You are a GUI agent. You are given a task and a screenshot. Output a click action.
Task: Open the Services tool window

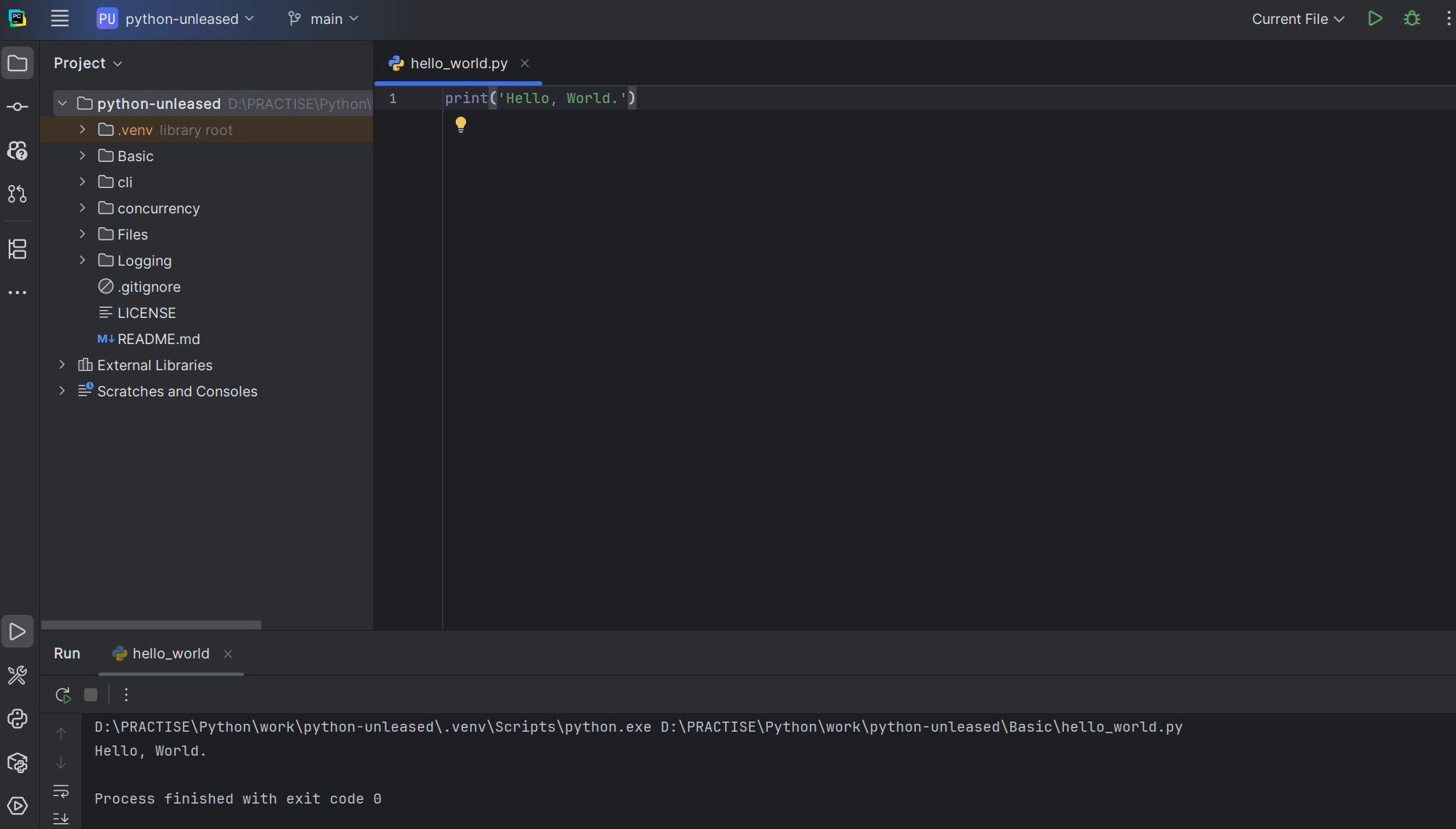tap(17, 806)
